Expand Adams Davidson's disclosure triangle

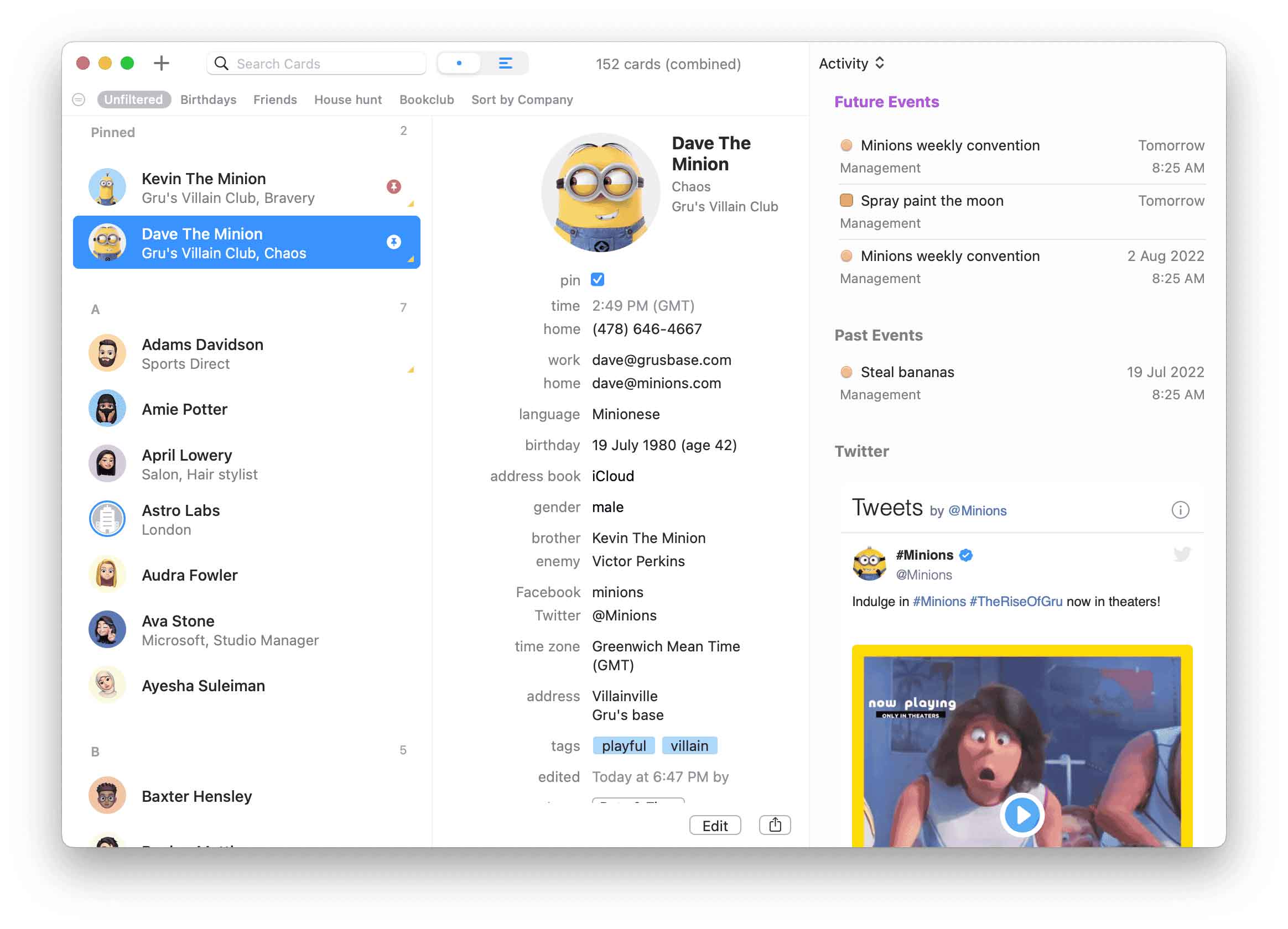[409, 369]
